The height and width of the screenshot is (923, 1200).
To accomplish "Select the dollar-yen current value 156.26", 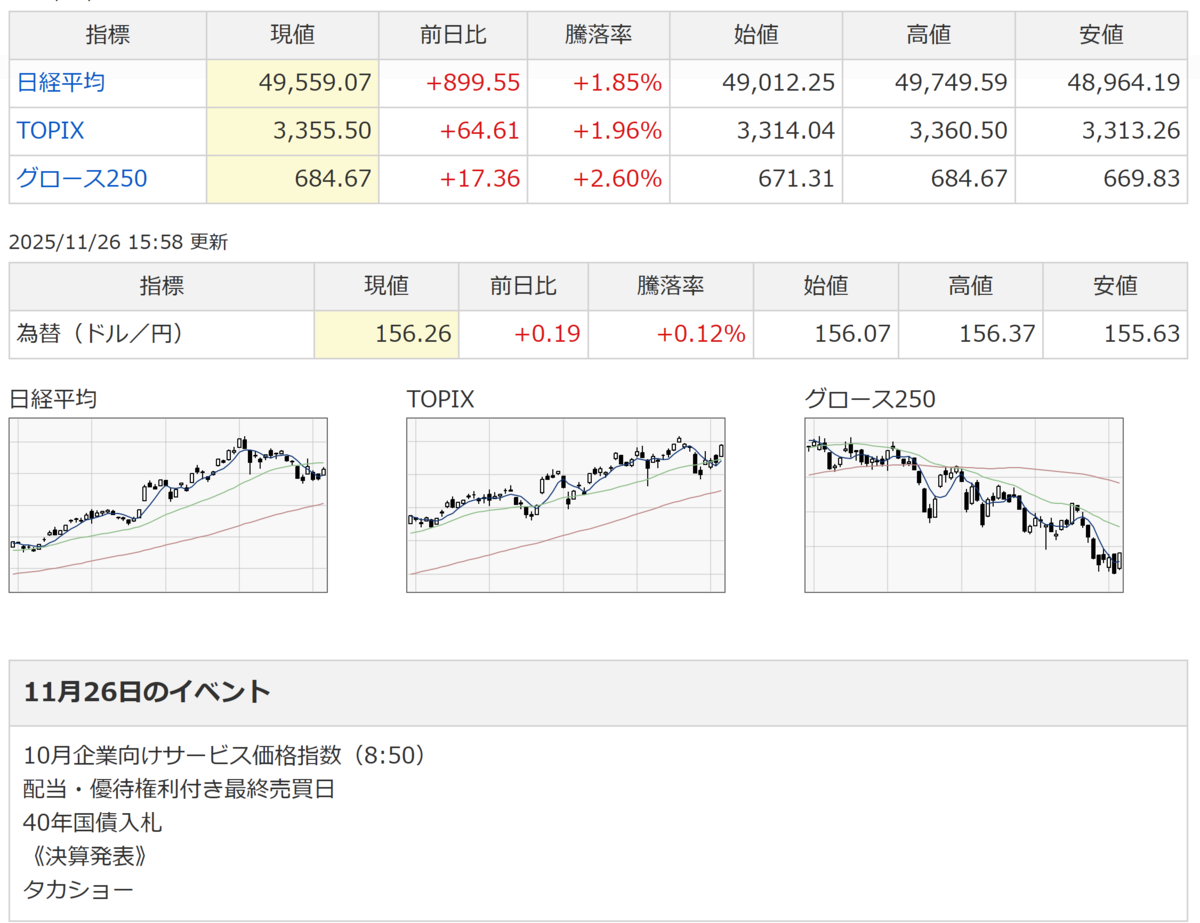I will coord(413,334).
